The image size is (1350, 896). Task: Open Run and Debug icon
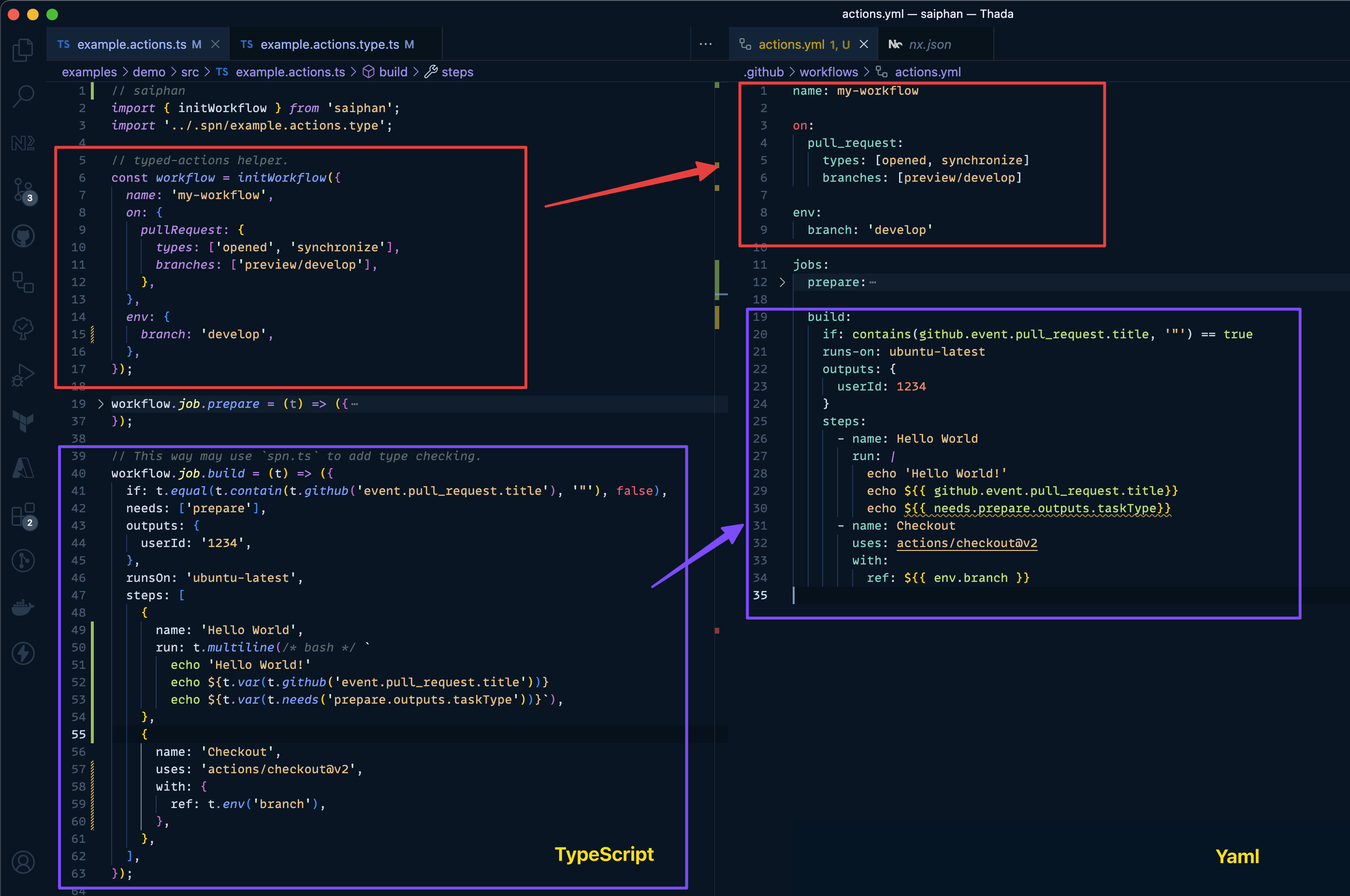pos(23,375)
